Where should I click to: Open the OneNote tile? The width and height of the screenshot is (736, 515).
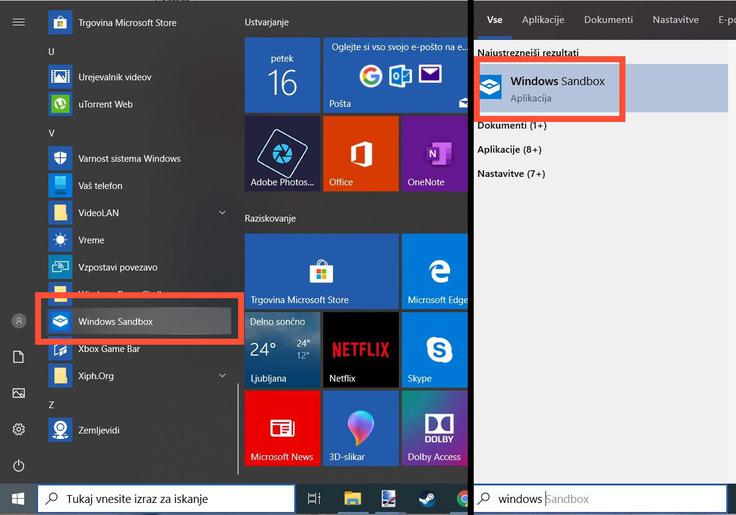click(x=435, y=154)
